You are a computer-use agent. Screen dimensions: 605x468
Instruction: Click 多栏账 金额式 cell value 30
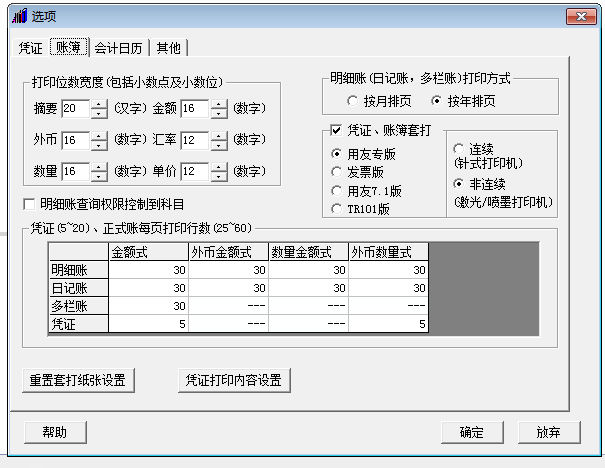pyautogui.click(x=149, y=306)
